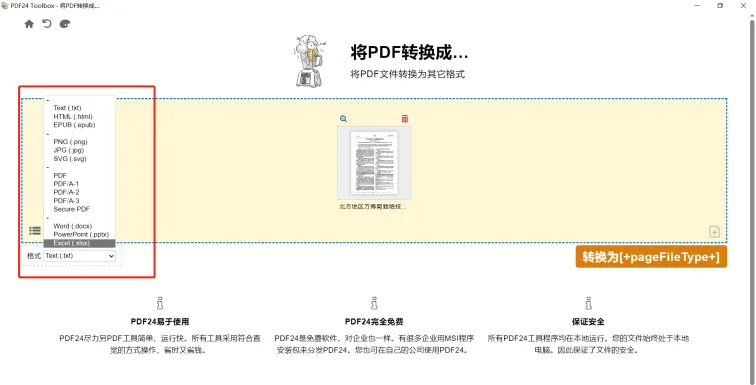Open the color theme palette icon

point(65,24)
